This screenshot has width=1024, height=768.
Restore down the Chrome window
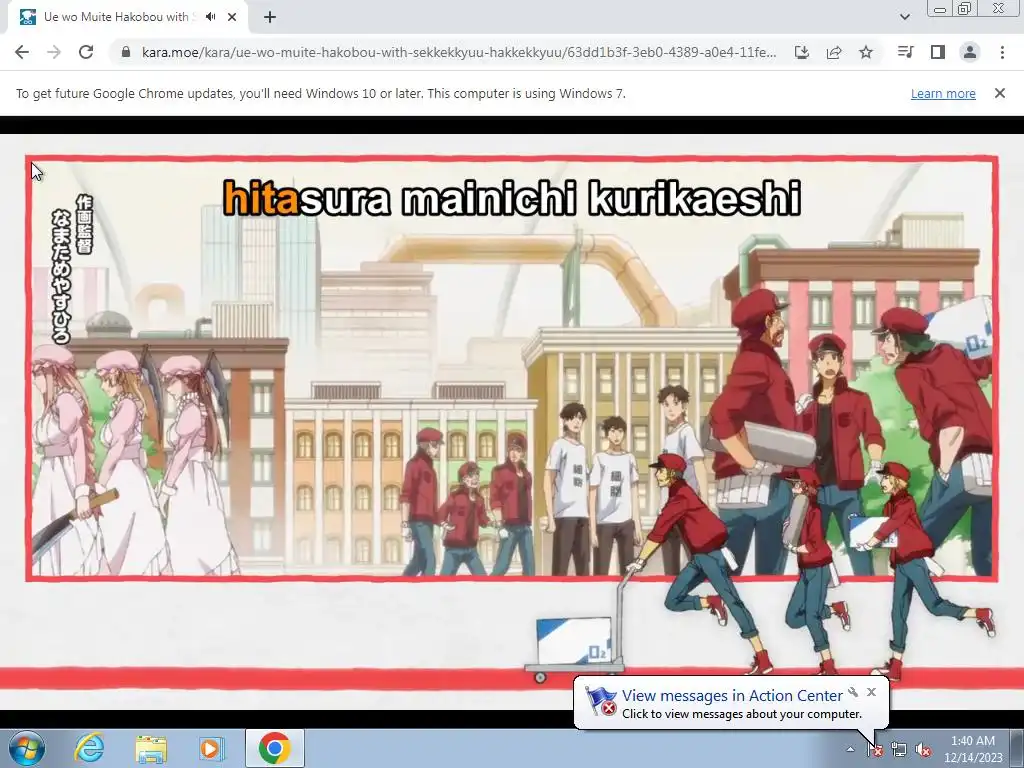coord(965,8)
